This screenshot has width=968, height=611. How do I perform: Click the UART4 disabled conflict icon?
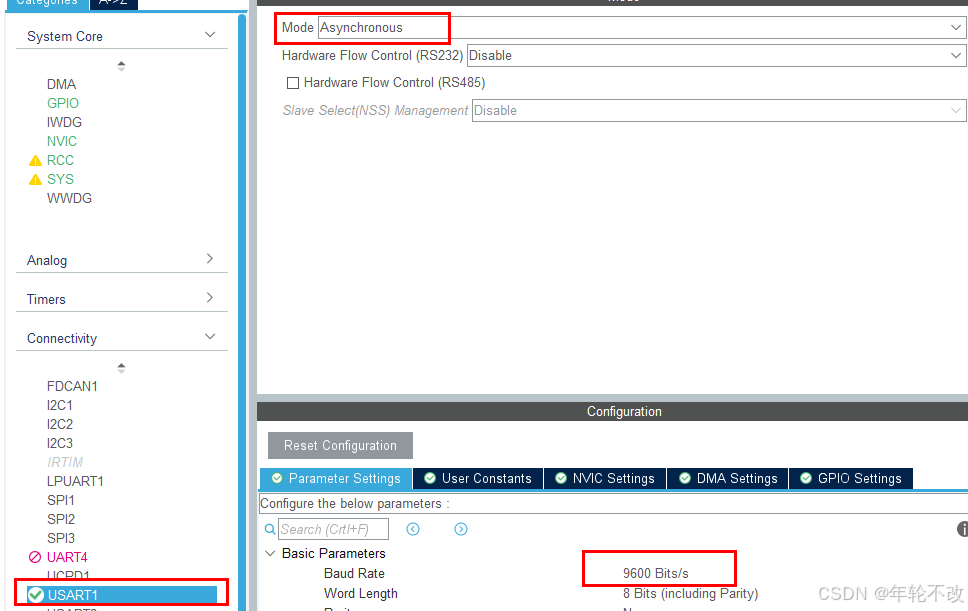35,557
